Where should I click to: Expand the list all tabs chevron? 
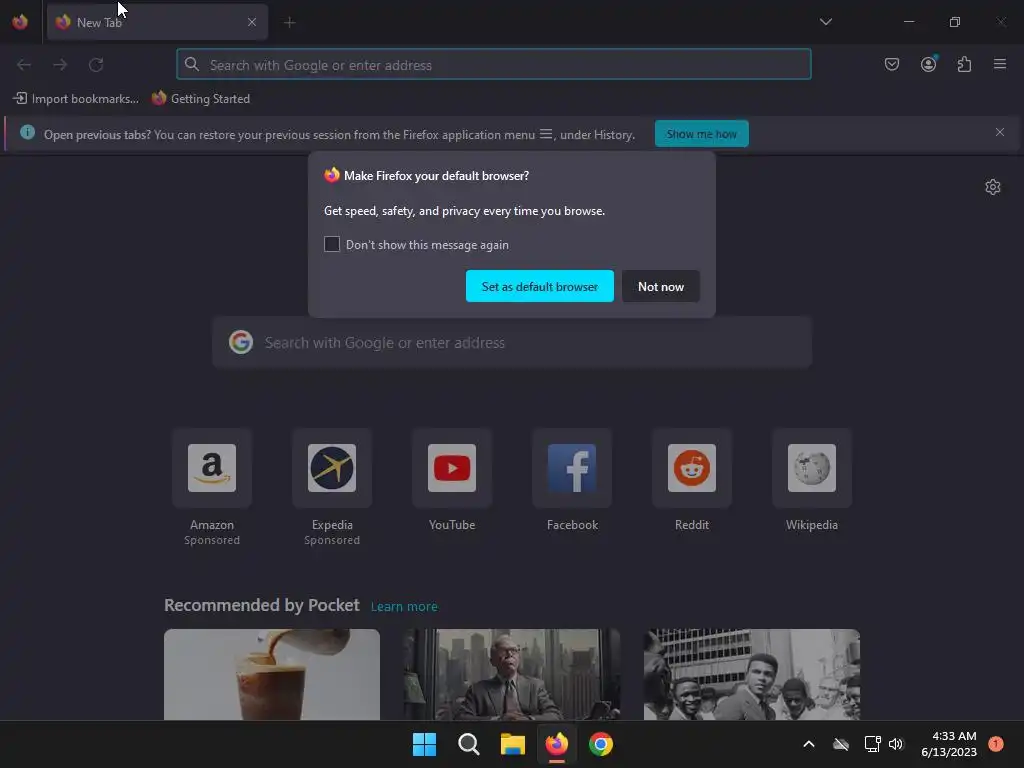click(x=825, y=22)
